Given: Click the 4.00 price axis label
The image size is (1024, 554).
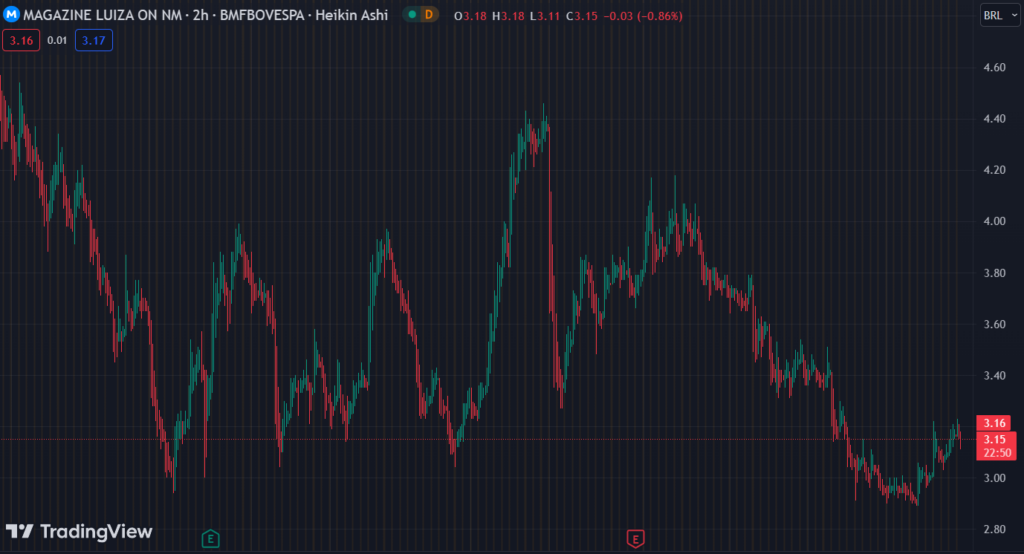Looking at the screenshot, I should click(x=994, y=221).
